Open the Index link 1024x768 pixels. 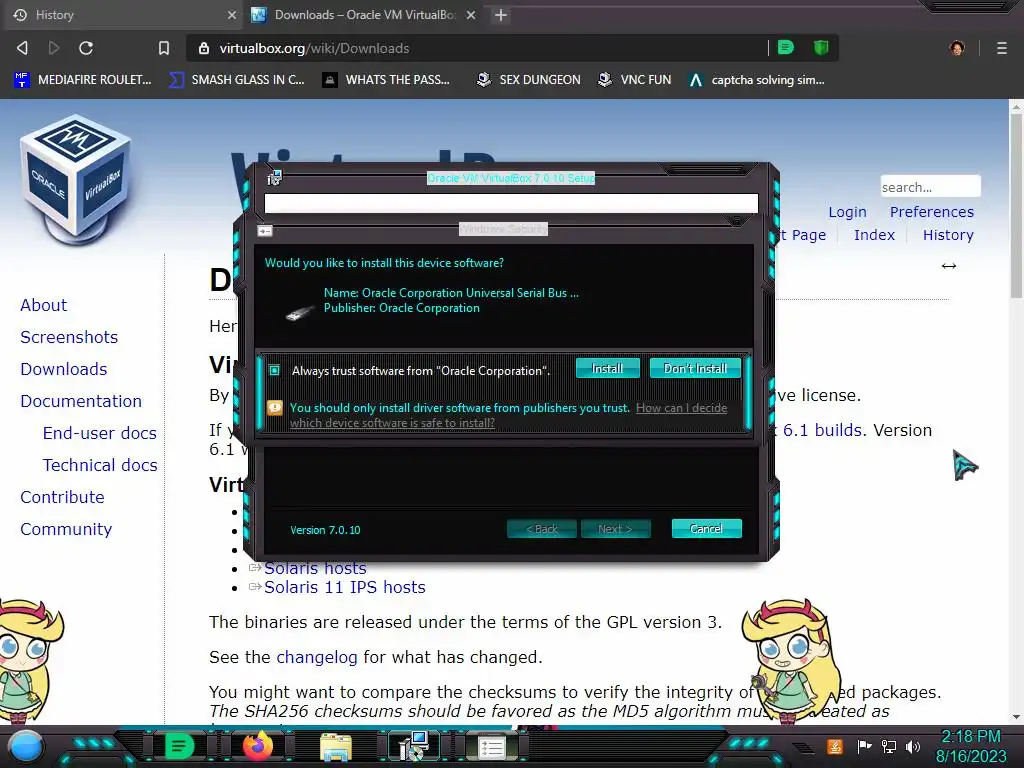coord(874,235)
